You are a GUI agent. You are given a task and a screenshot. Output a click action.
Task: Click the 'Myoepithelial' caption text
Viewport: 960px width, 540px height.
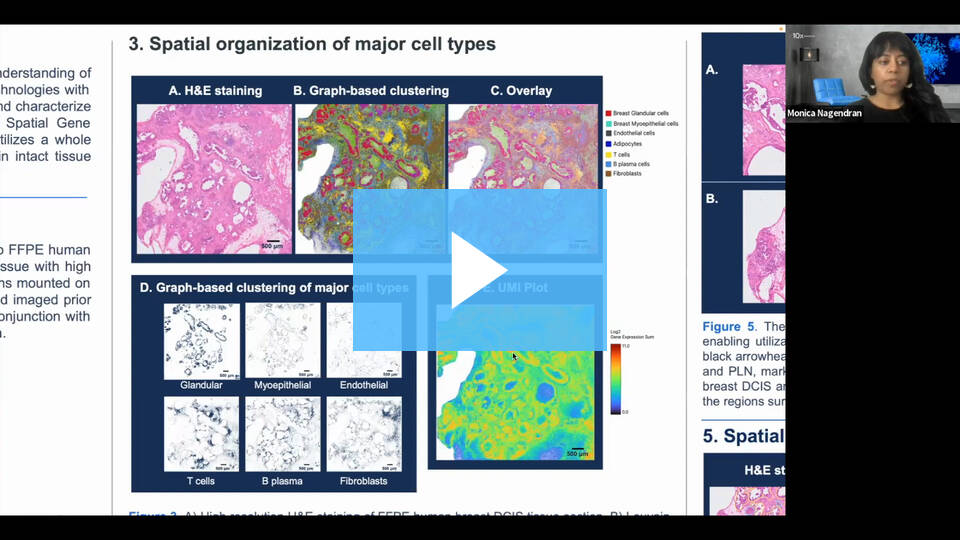click(282, 385)
